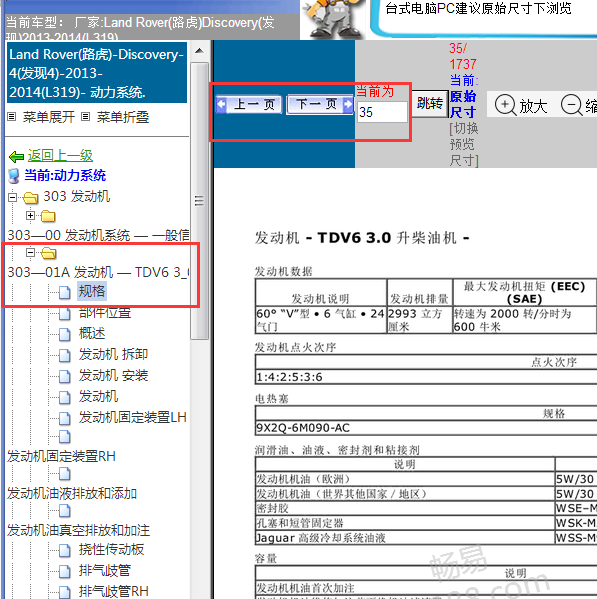Open the 排气歧管RH document
Screen dimensions: 597x599
113,591
